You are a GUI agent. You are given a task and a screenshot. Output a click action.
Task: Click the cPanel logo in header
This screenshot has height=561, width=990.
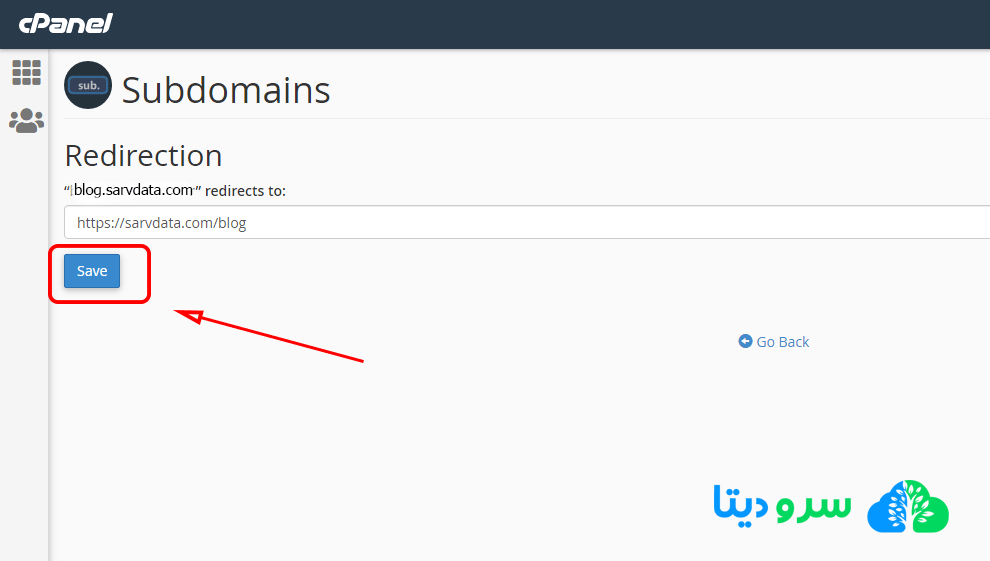click(65, 23)
